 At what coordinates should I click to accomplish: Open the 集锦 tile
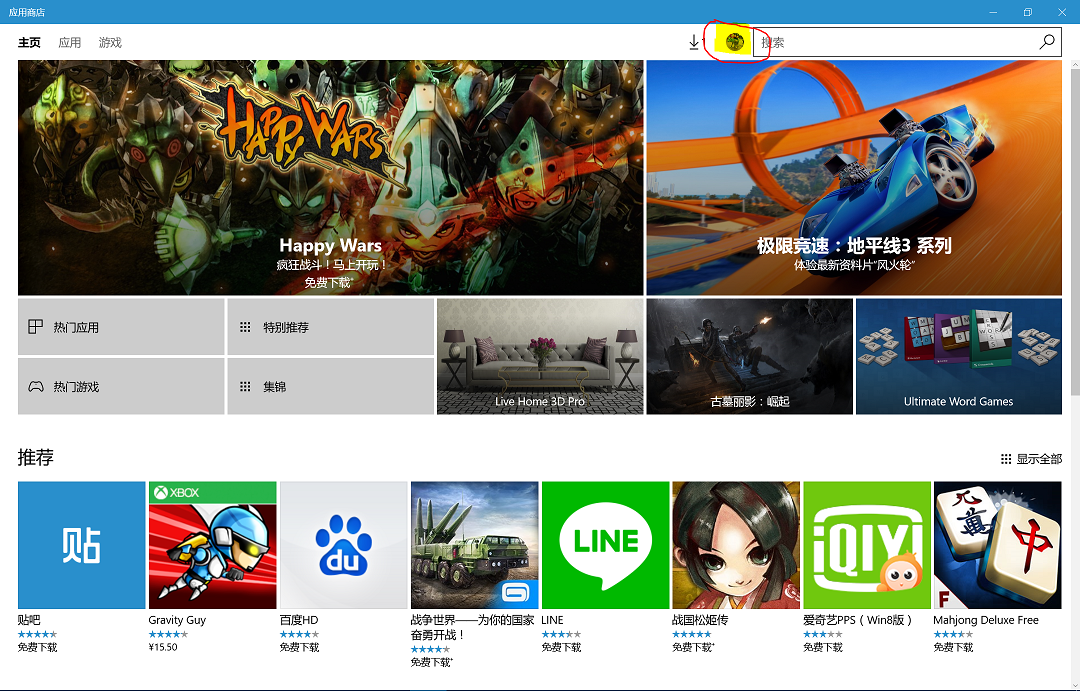(331, 386)
